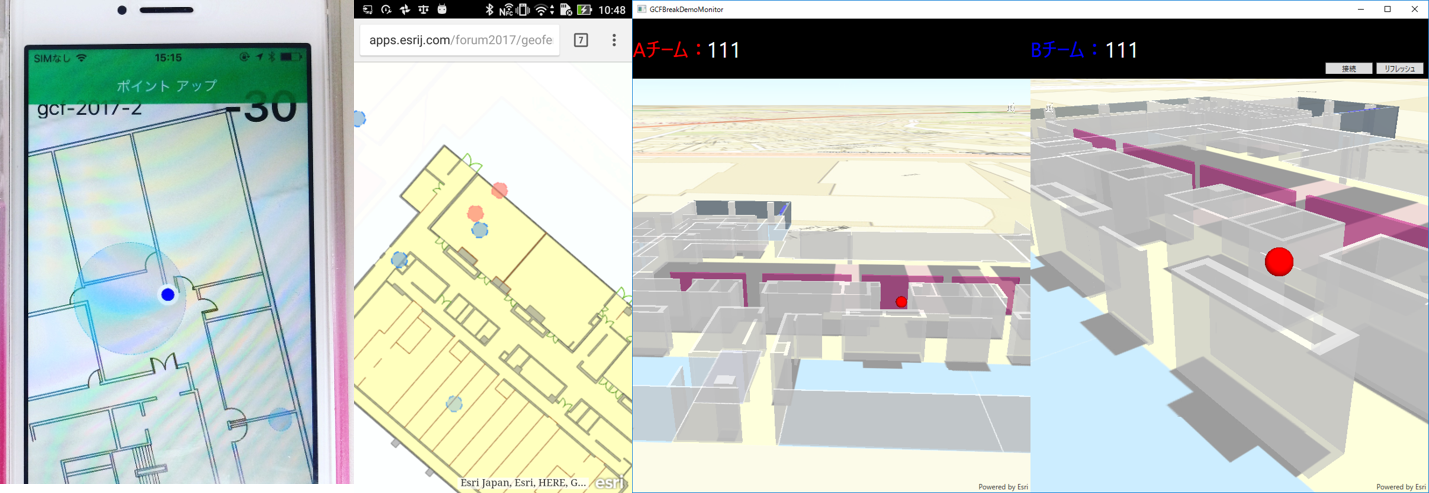Tap the gcf-2017-2 label on the phone

click(90, 108)
